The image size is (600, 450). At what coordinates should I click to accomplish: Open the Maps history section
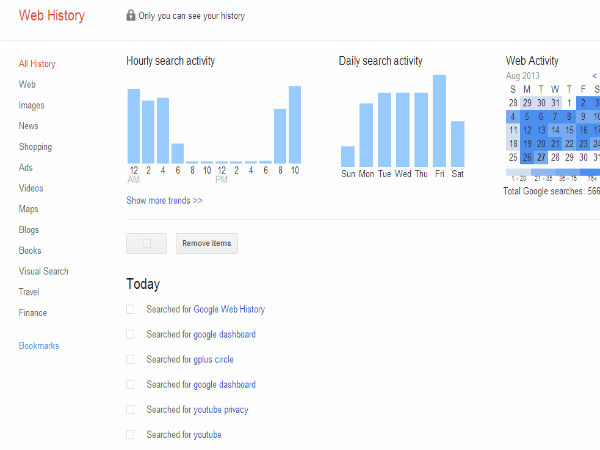28,209
